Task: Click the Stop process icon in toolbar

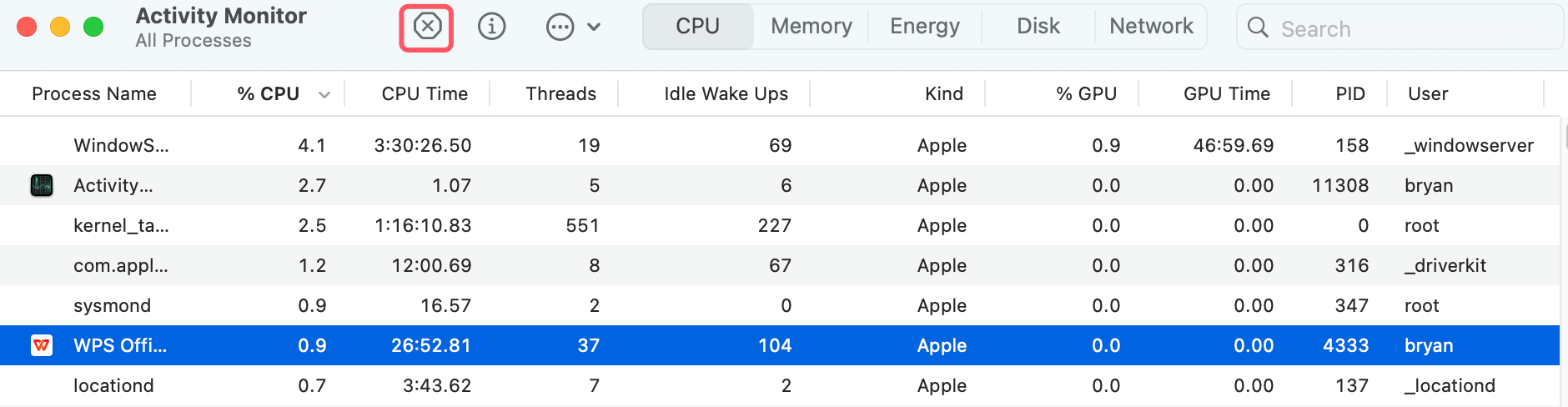Action: [427, 28]
